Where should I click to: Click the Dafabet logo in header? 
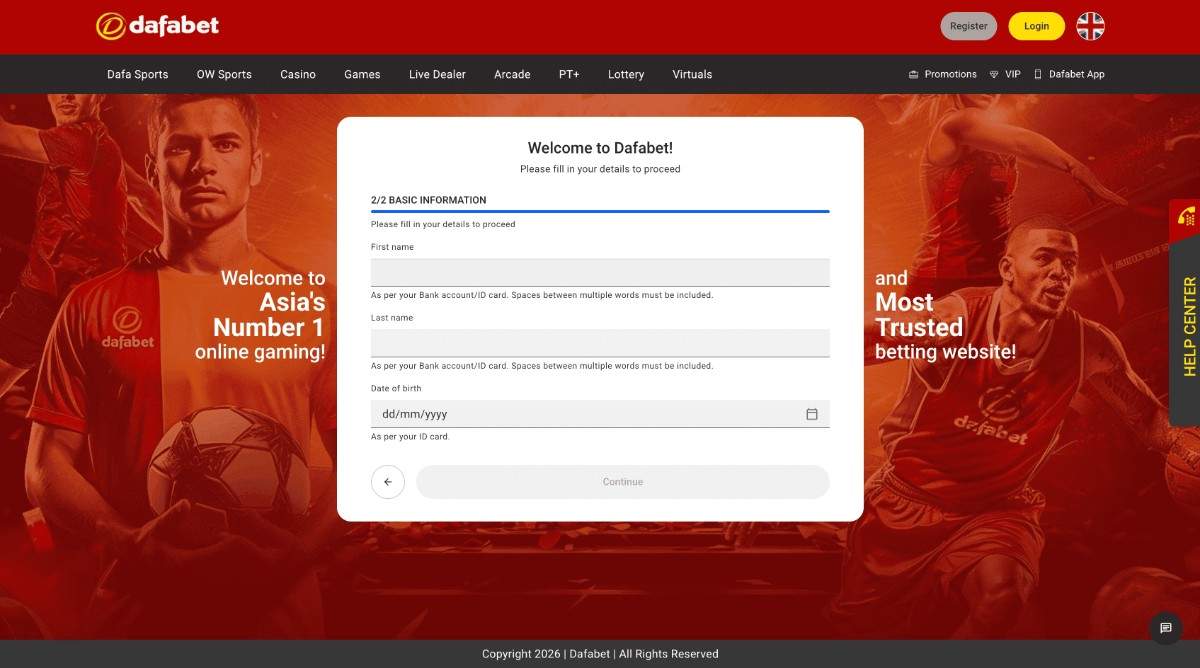point(157,26)
